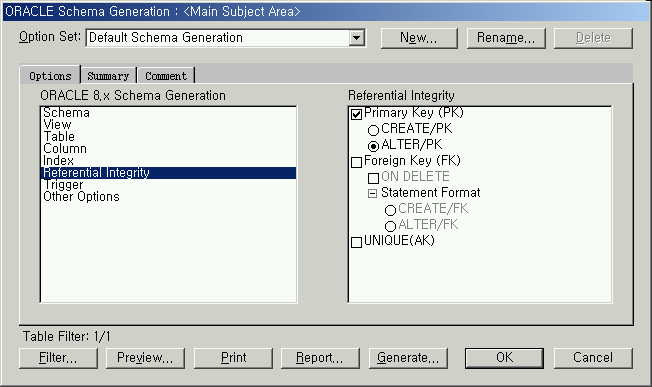Select View in the generation list

tap(168, 125)
